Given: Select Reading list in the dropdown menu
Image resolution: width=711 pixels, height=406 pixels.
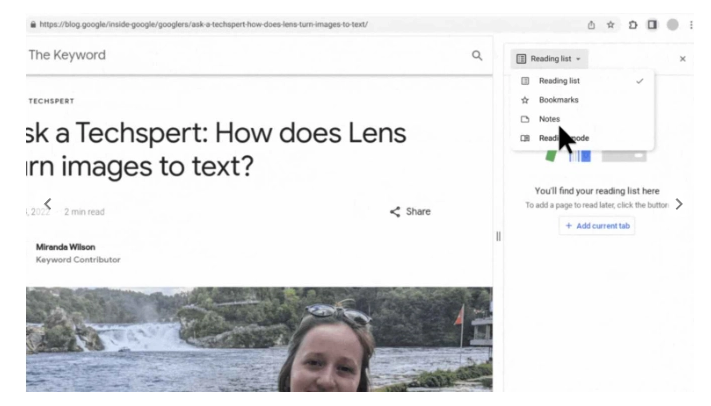Looking at the screenshot, I should [x=582, y=81].
